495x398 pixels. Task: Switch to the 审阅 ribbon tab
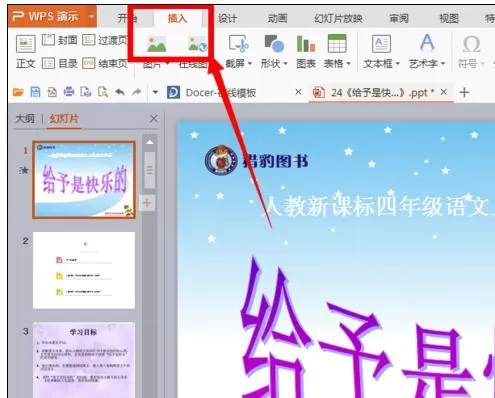pos(399,18)
